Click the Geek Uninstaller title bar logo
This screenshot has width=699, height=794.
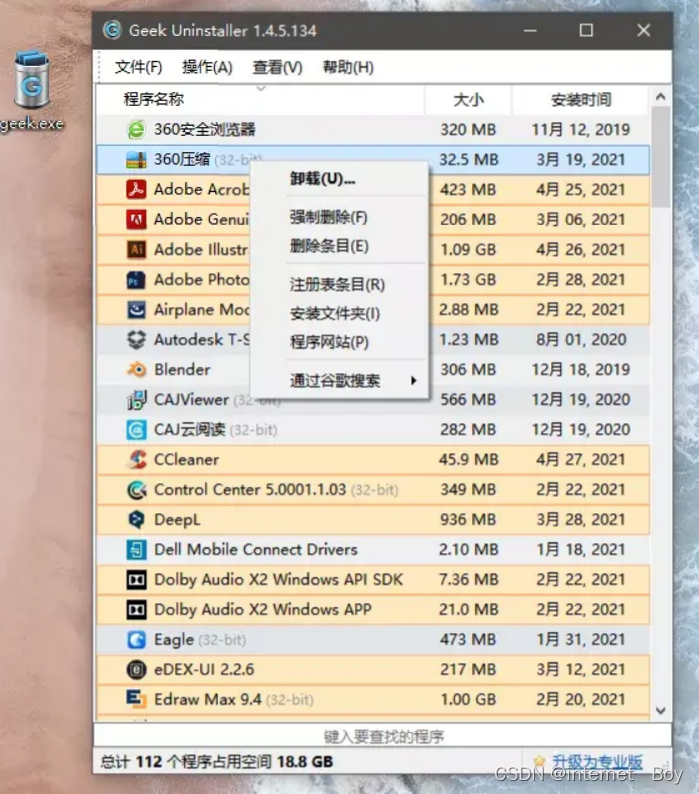click(x=112, y=30)
